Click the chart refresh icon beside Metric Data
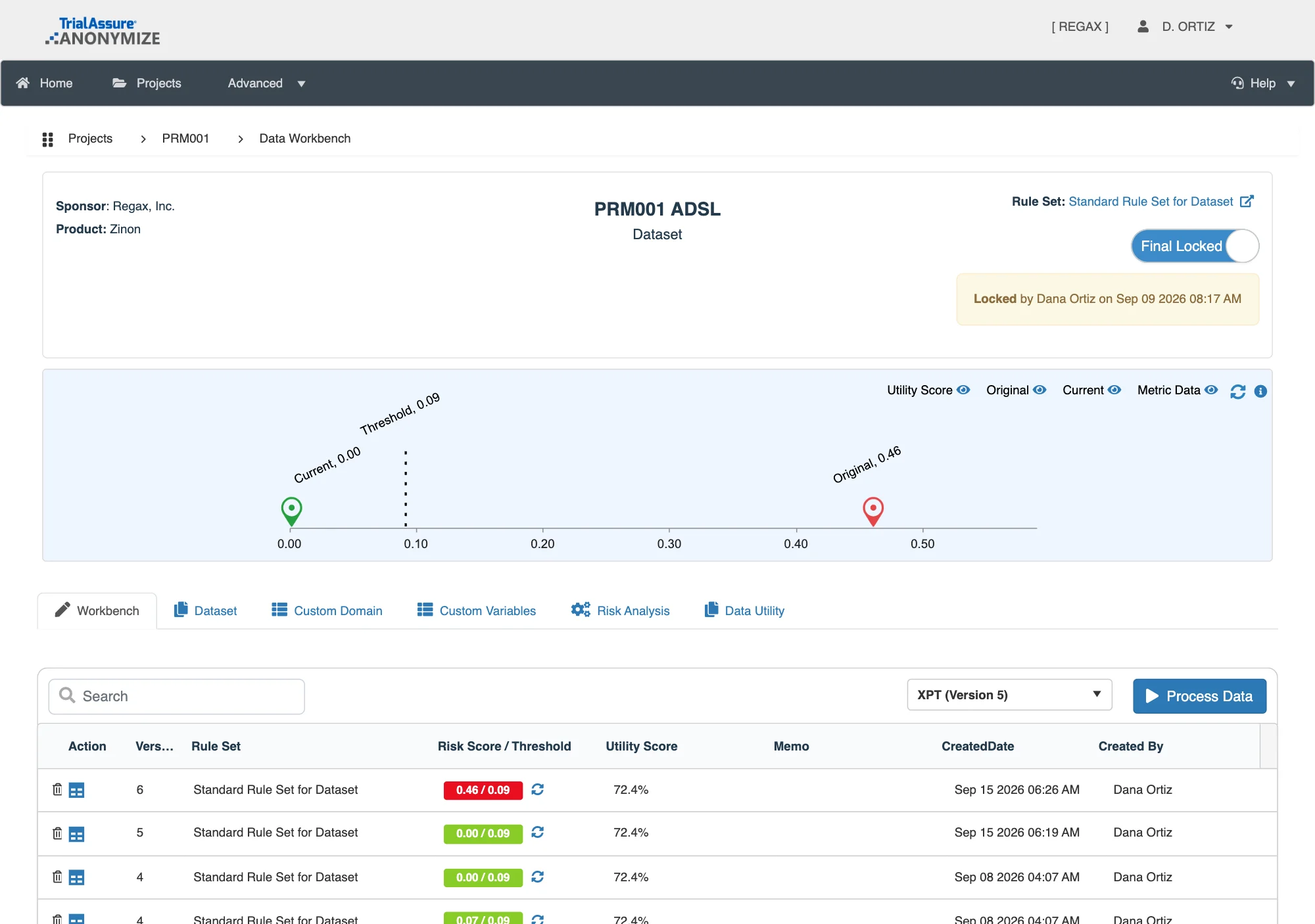1315x924 pixels. [x=1238, y=392]
